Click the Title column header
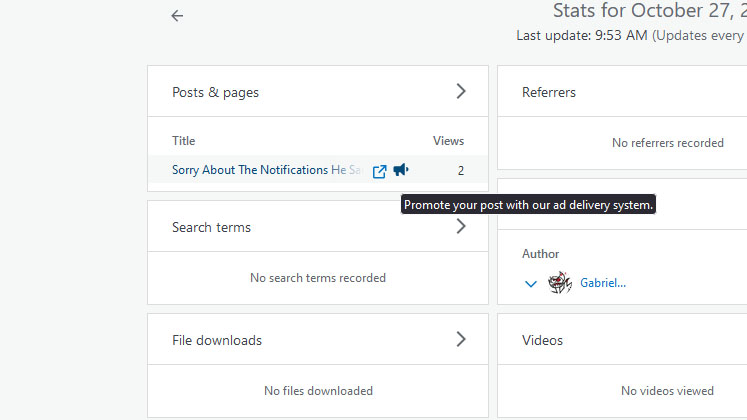The image size is (747, 420). (184, 141)
